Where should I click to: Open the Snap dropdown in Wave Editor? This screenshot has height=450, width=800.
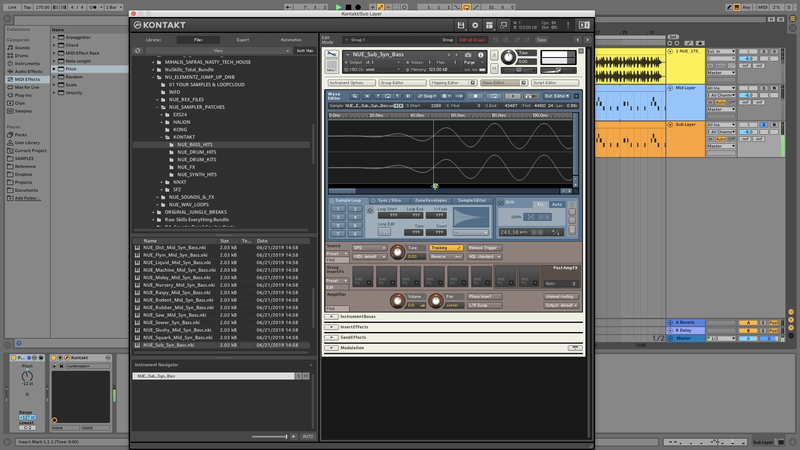click(x=427, y=96)
